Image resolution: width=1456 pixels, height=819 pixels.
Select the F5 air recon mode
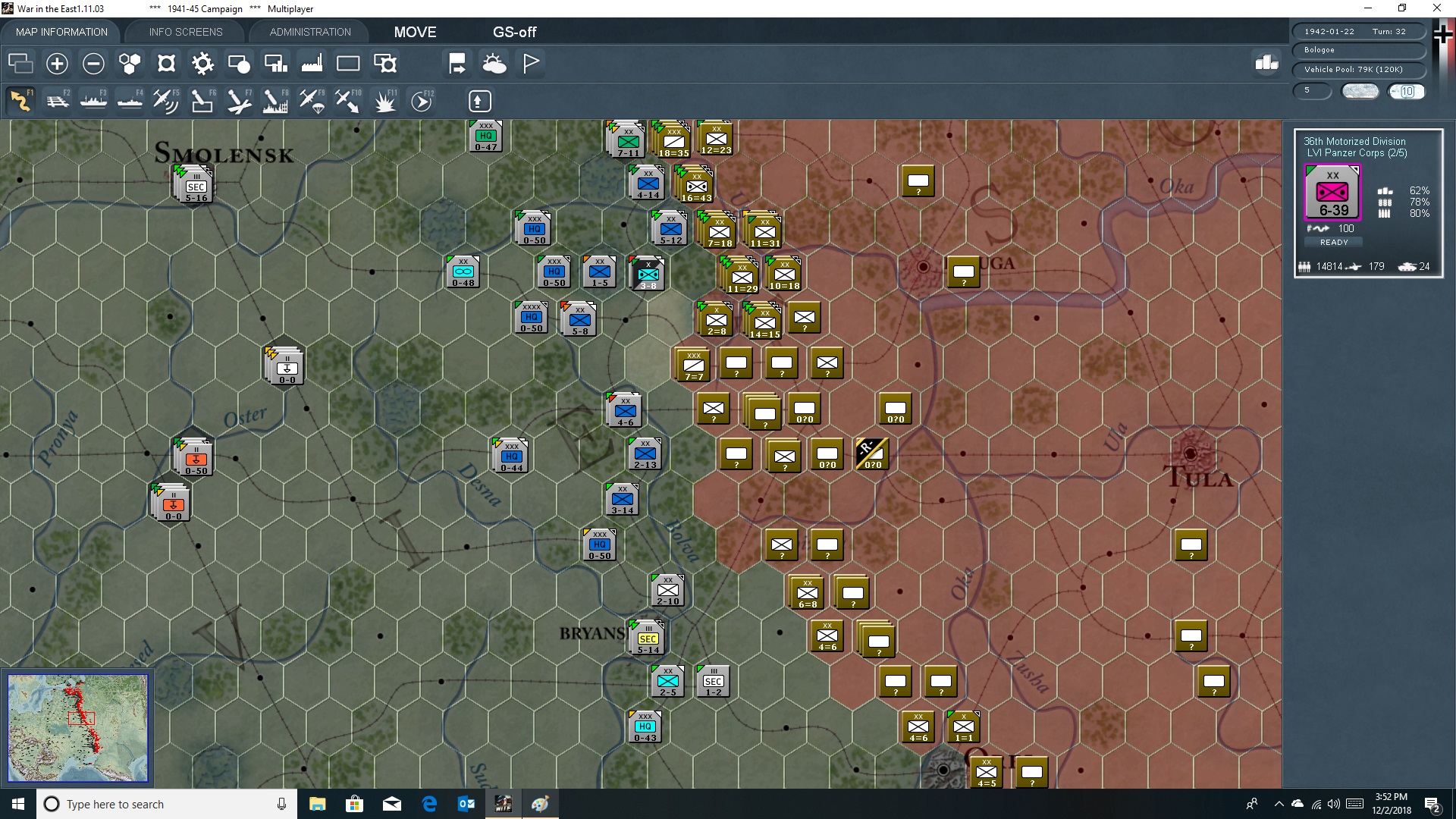[x=166, y=100]
